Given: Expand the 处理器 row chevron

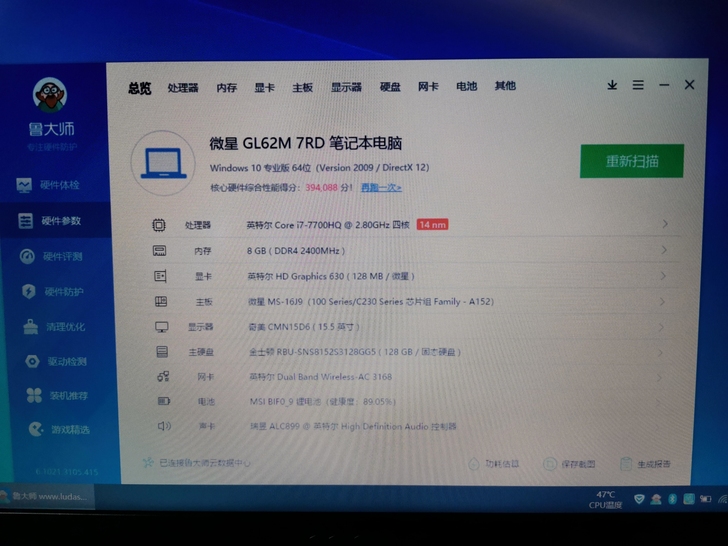Looking at the screenshot, I should tap(665, 224).
